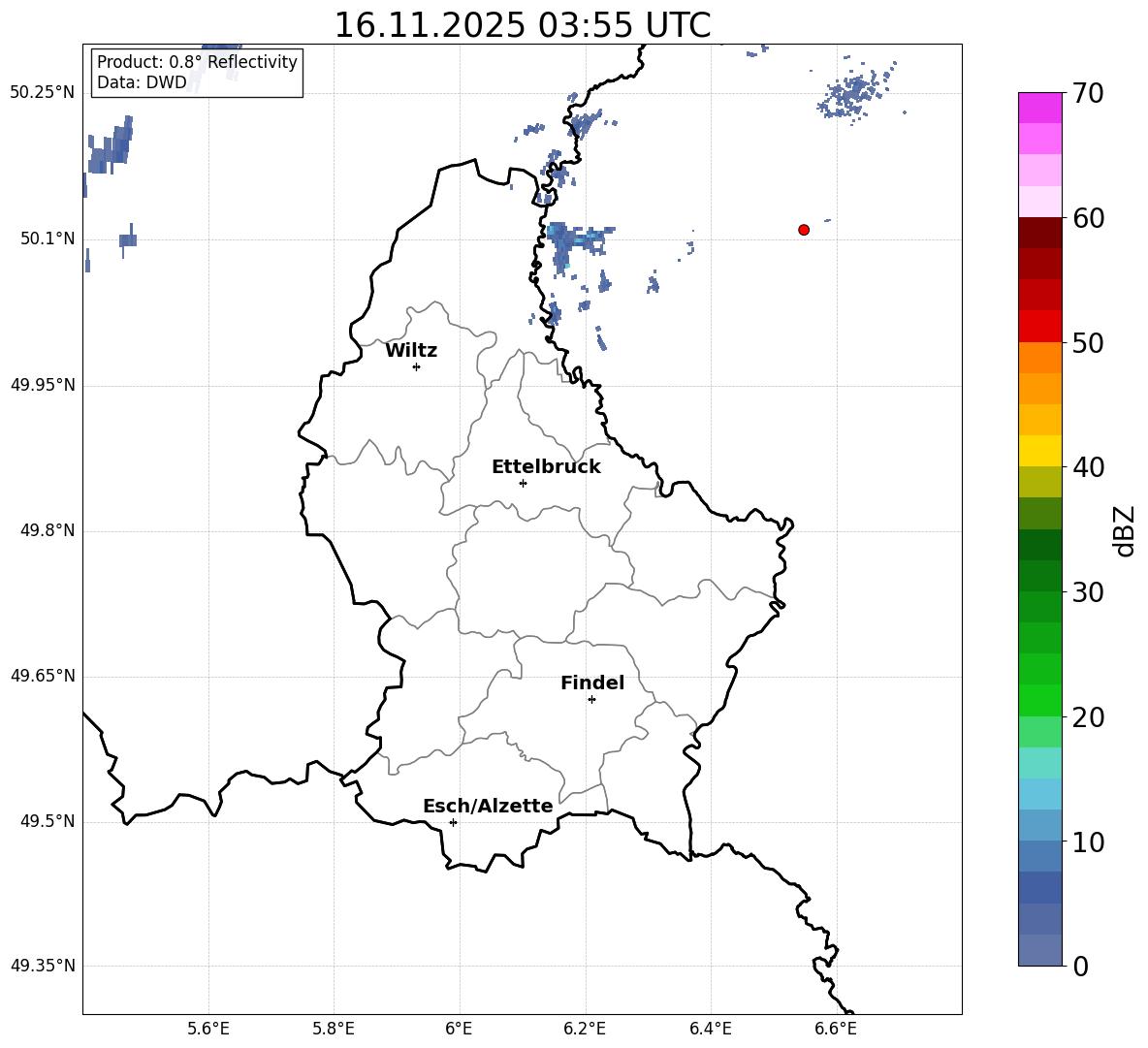
Task: Click the 6.4°E longitude label
Action: 710,1029
